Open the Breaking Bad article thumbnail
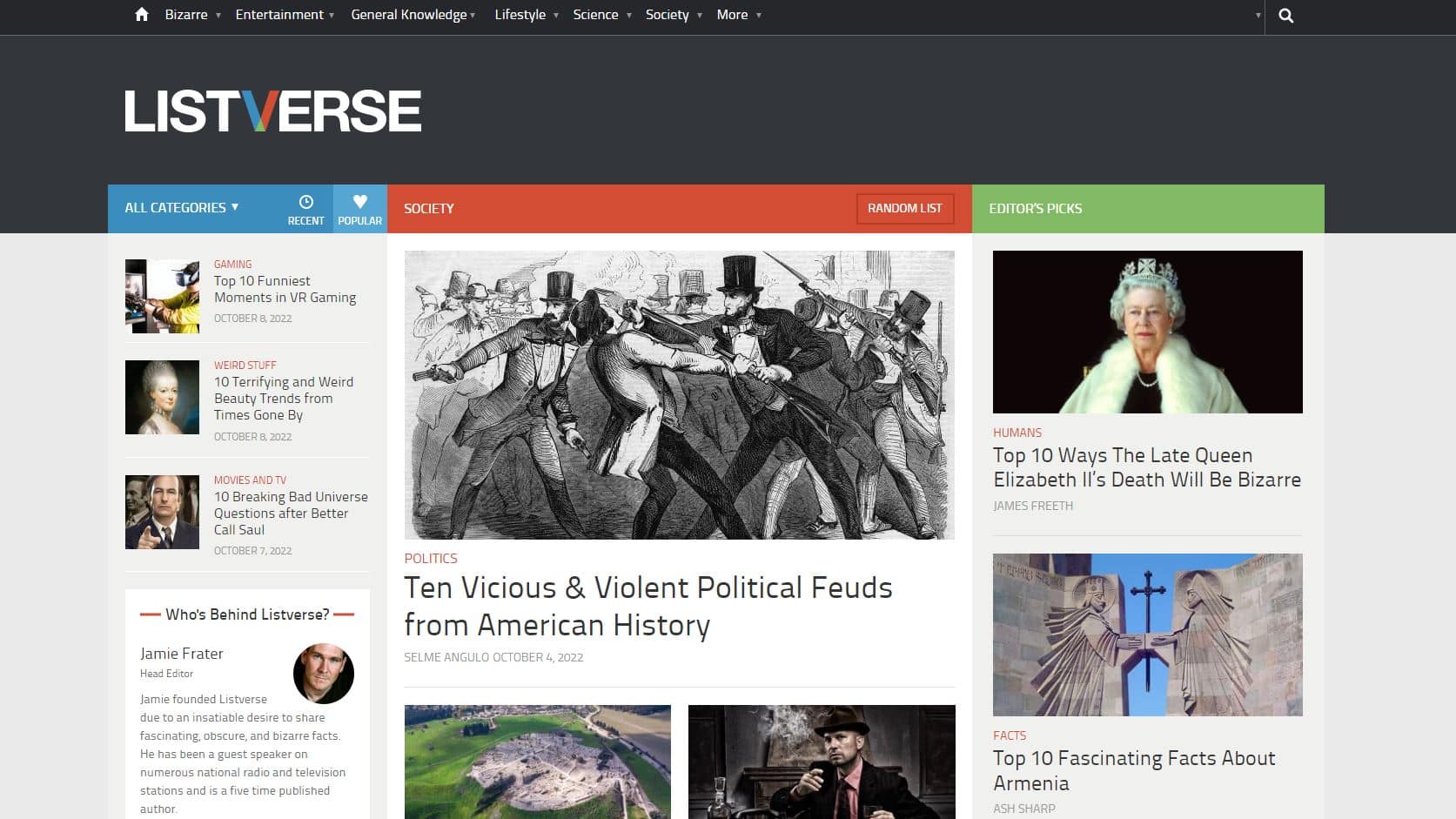 point(162,512)
